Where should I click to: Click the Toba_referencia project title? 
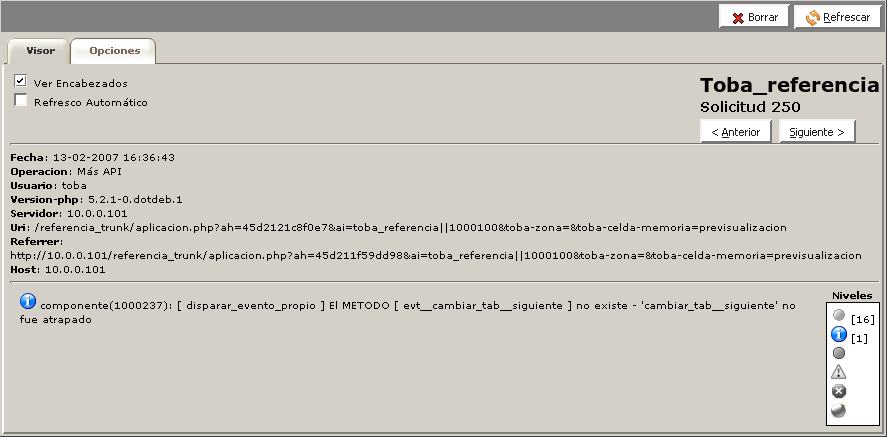[790, 85]
